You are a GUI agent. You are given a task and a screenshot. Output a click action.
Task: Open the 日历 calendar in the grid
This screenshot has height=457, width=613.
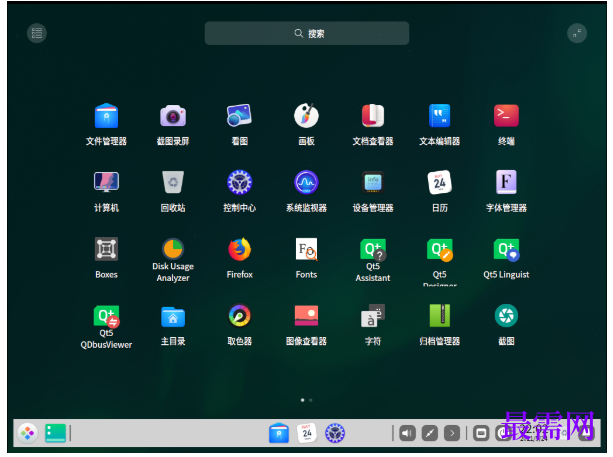pyautogui.click(x=439, y=182)
